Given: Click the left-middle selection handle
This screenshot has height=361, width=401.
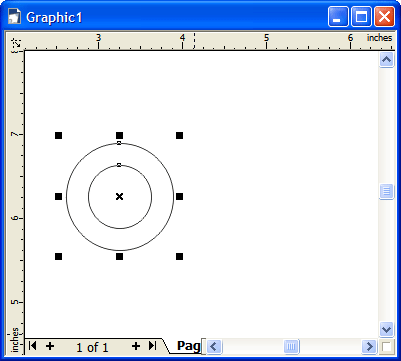Looking at the screenshot, I should 58,196.
